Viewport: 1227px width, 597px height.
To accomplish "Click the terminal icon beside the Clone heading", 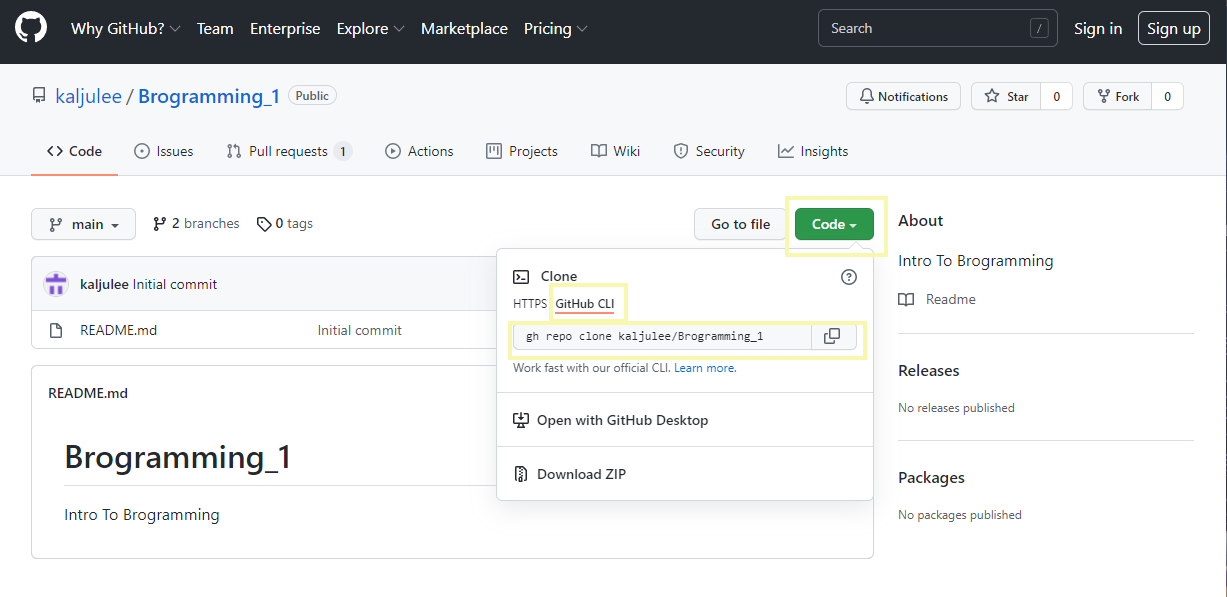I will 521,276.
